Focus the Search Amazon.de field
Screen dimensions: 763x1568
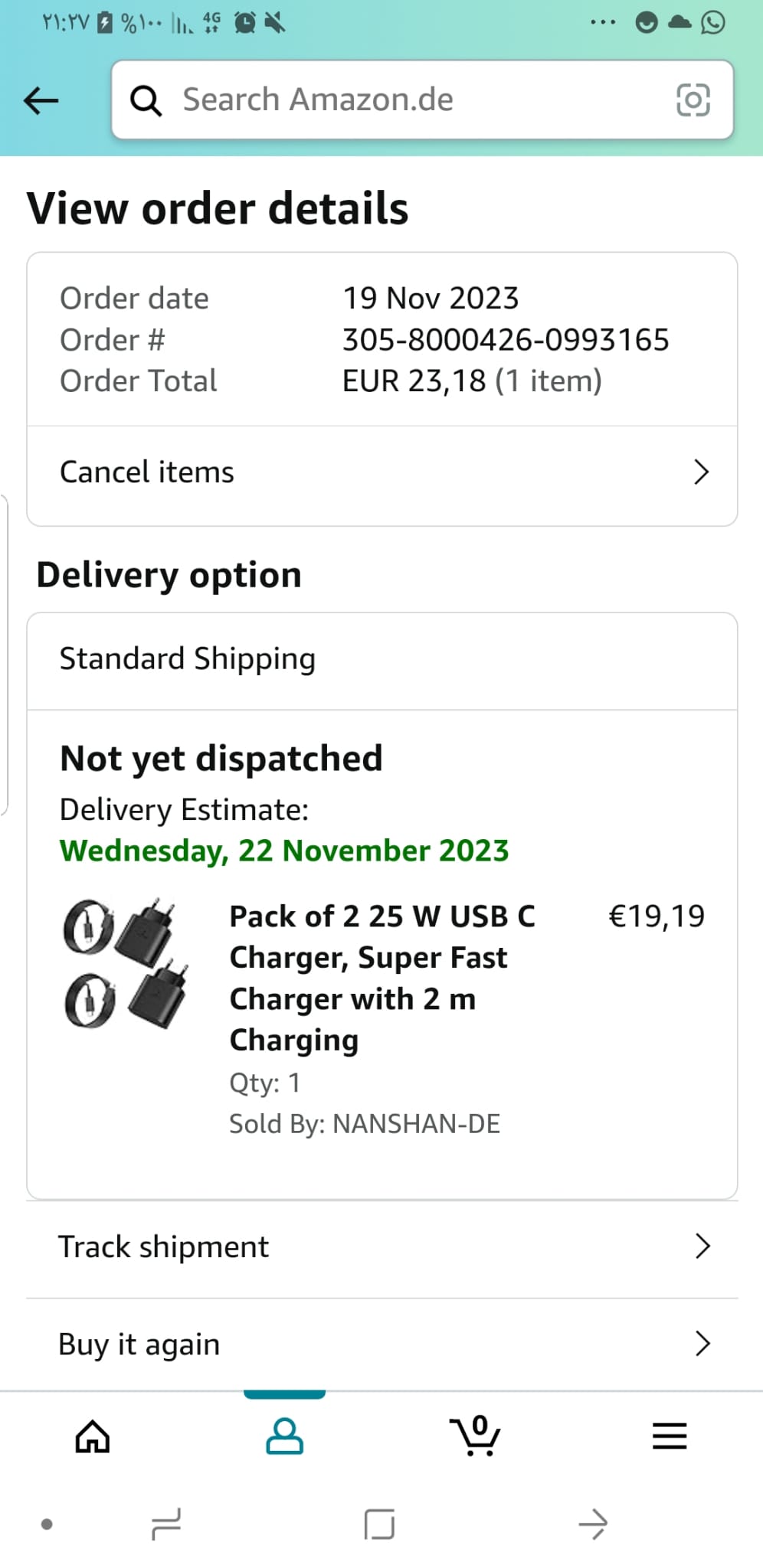pyautogui.click(x=414, y=100)
